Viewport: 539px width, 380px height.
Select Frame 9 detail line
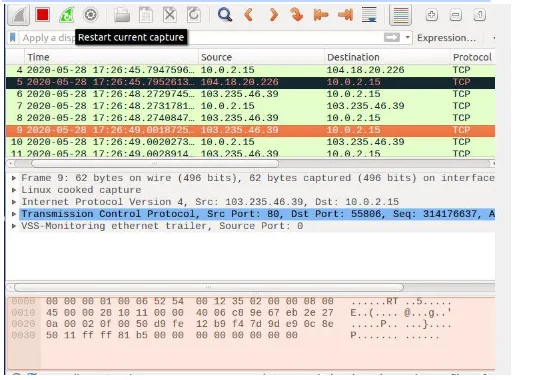click(x=257, y=178)
